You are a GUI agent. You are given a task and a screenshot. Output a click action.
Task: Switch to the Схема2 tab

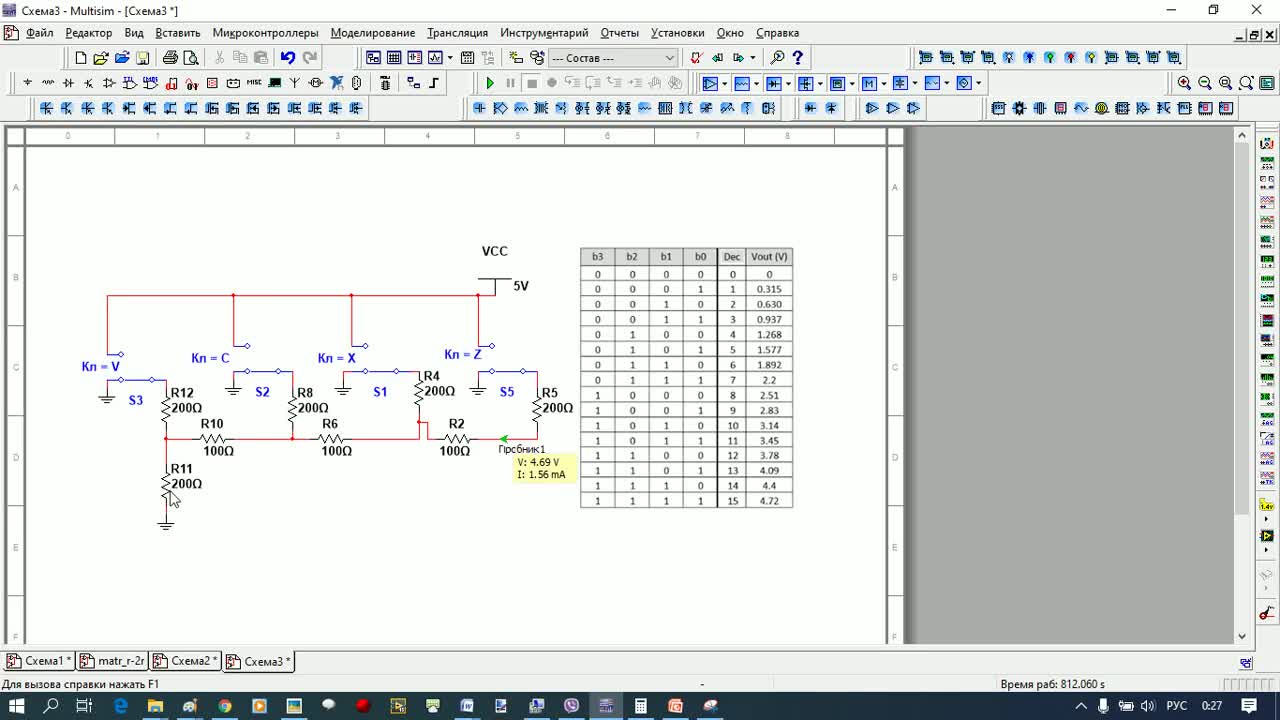click(185, 661)
